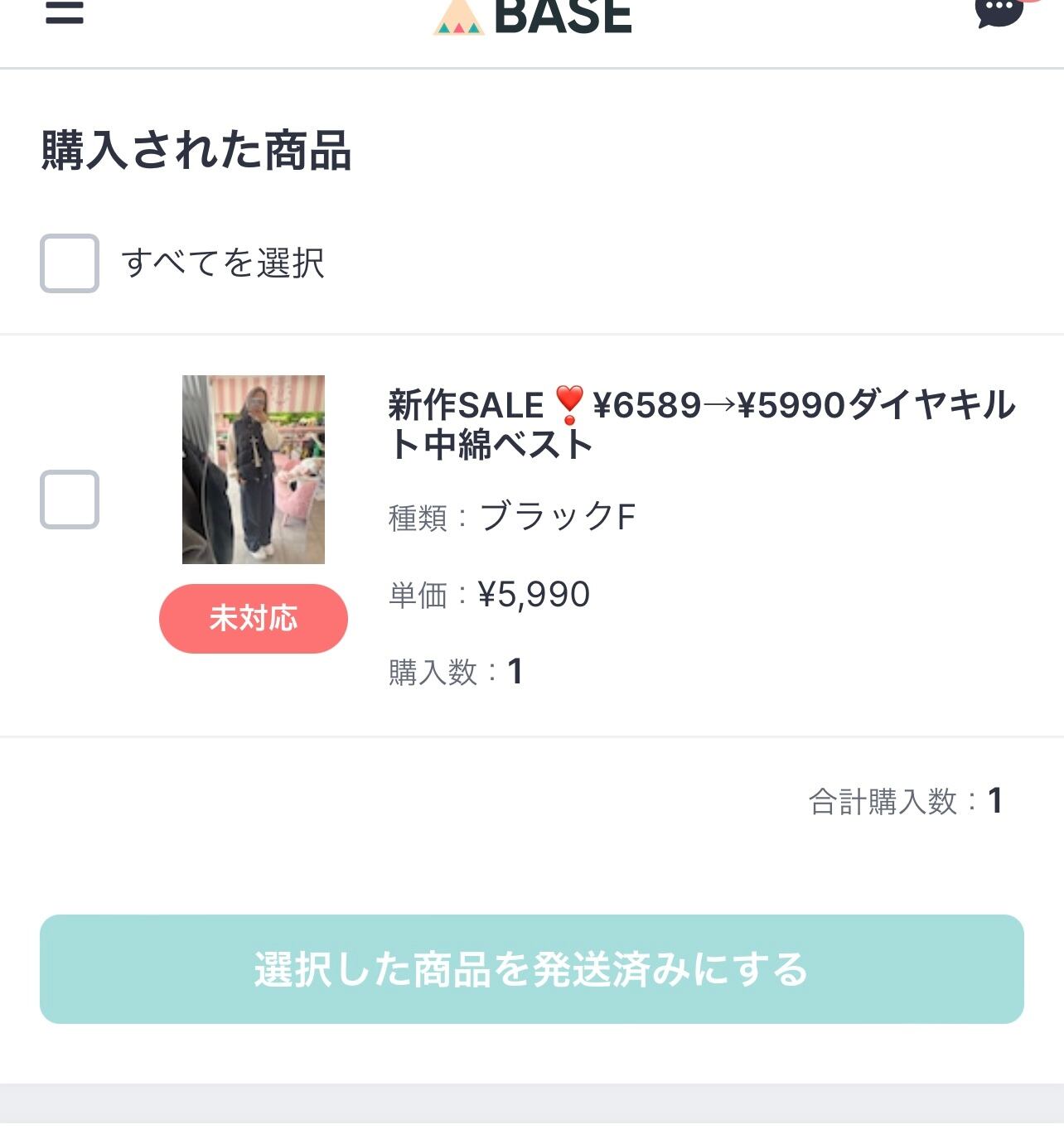The width and height of the screenshot is (1064, 1144).
Task: Click the 未対応 status badge
Action: [254, 619]
